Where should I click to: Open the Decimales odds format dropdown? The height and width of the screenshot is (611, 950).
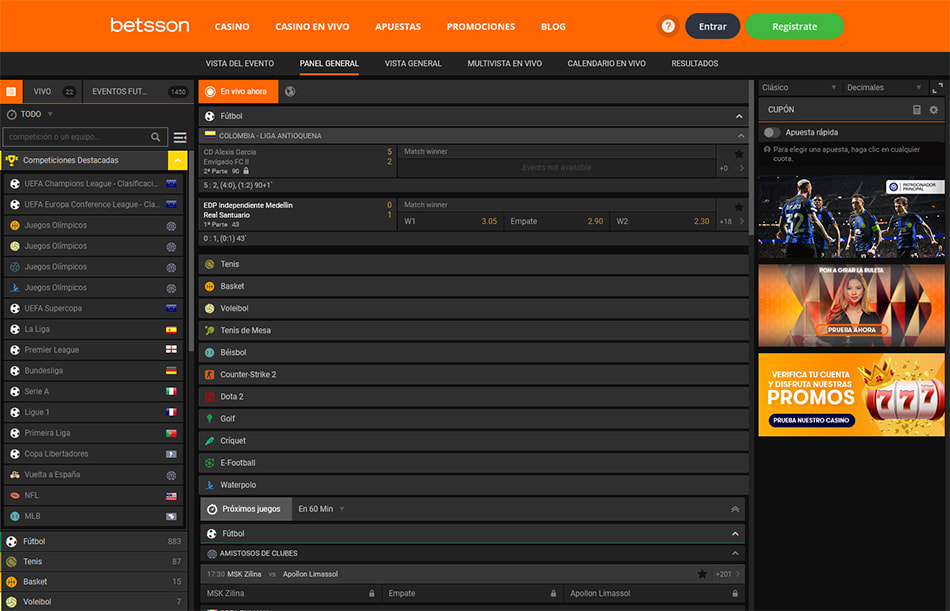pyautogui.click(x=884, y=88)
